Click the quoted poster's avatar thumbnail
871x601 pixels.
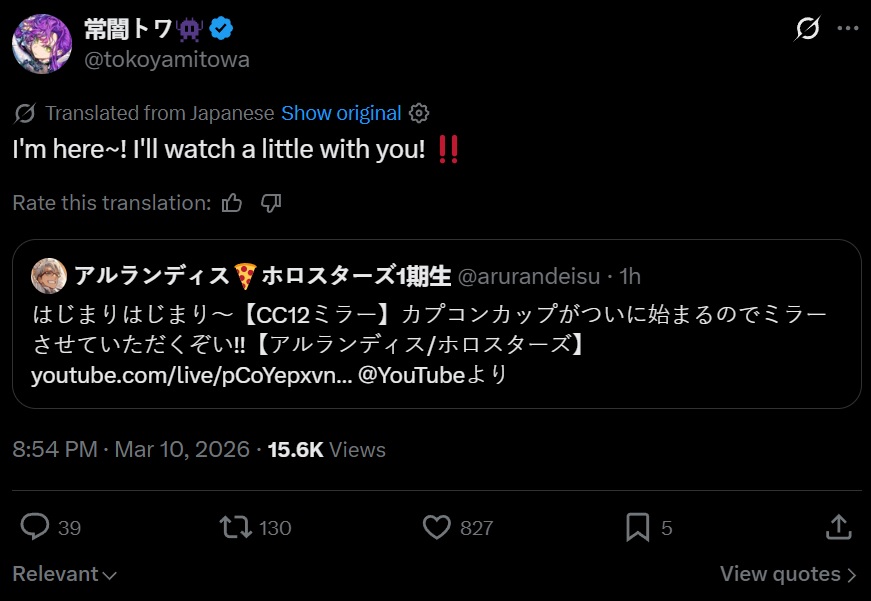(x=49, y=276)
